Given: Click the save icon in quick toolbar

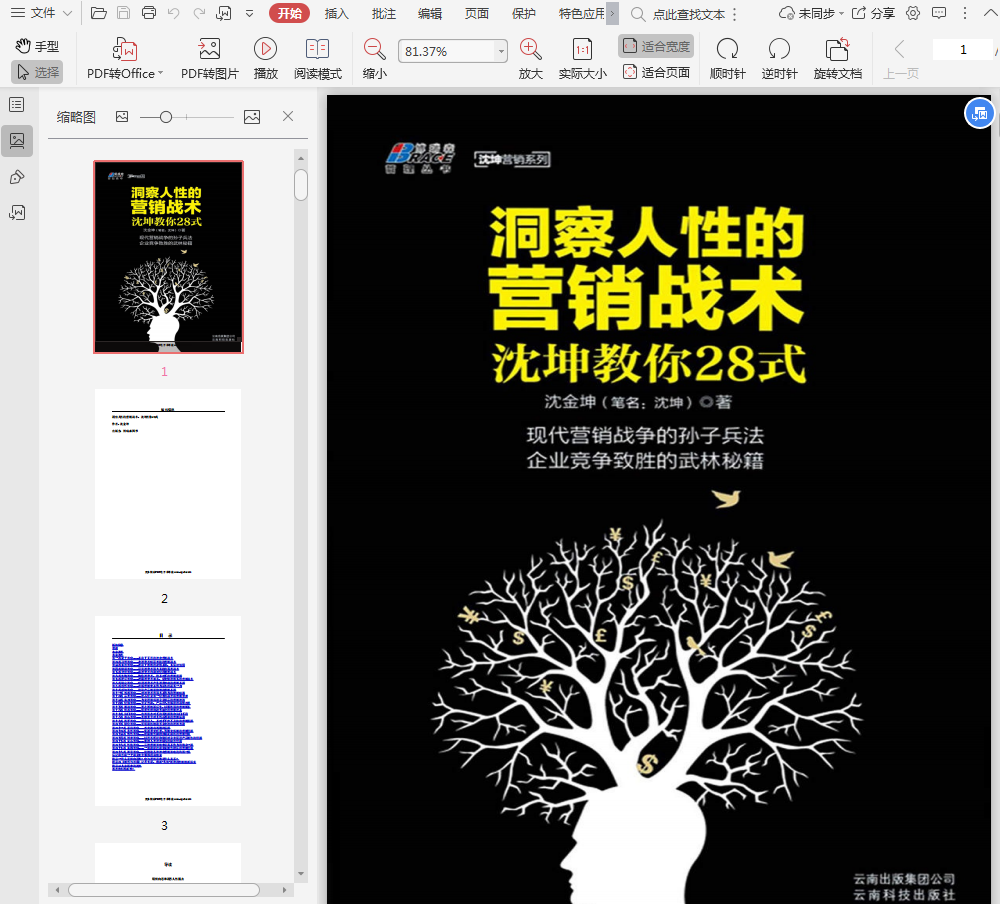Looking at the screenshot, I should point(124,13).
